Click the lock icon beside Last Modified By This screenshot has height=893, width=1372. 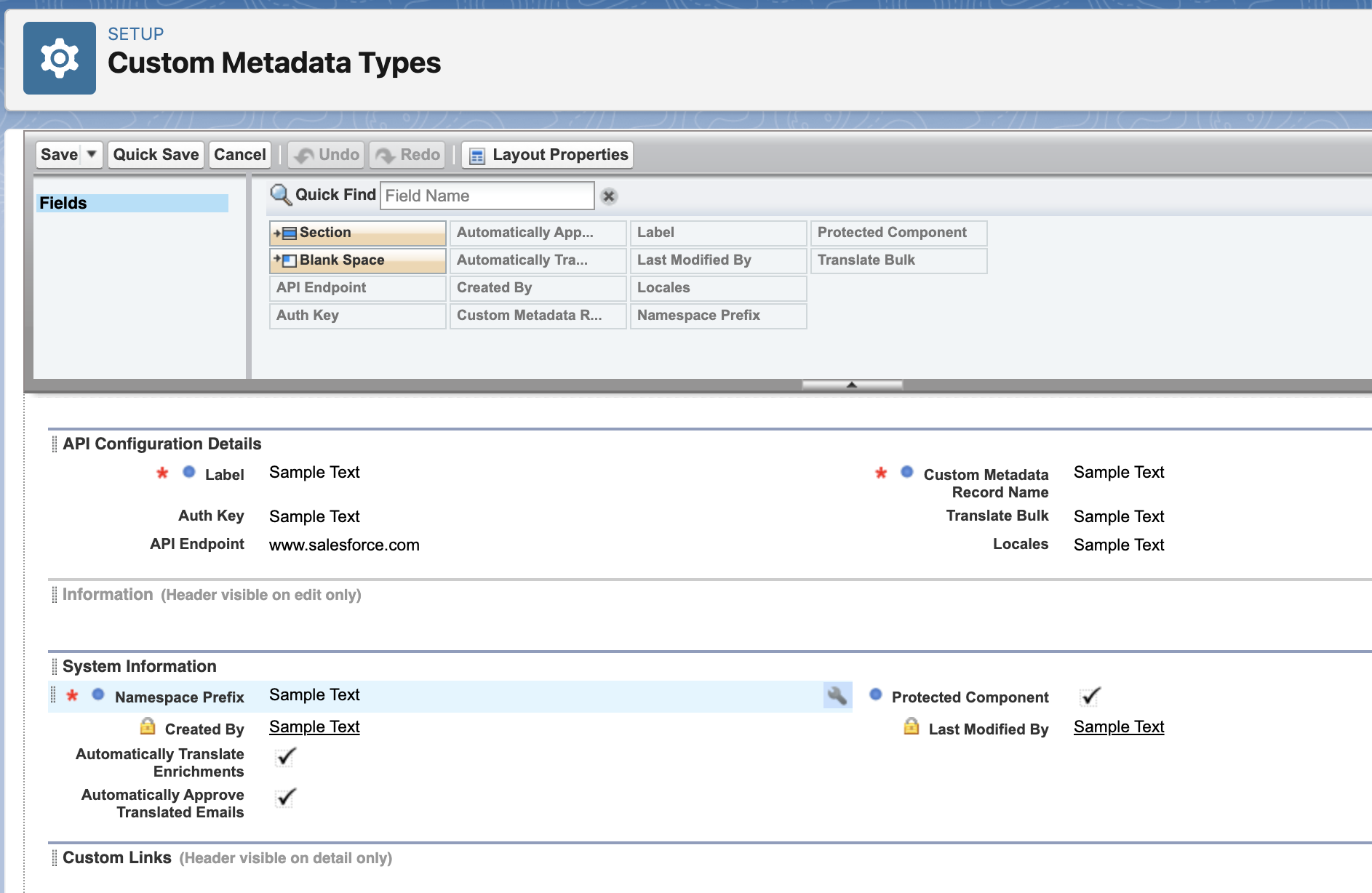point(912,726)
